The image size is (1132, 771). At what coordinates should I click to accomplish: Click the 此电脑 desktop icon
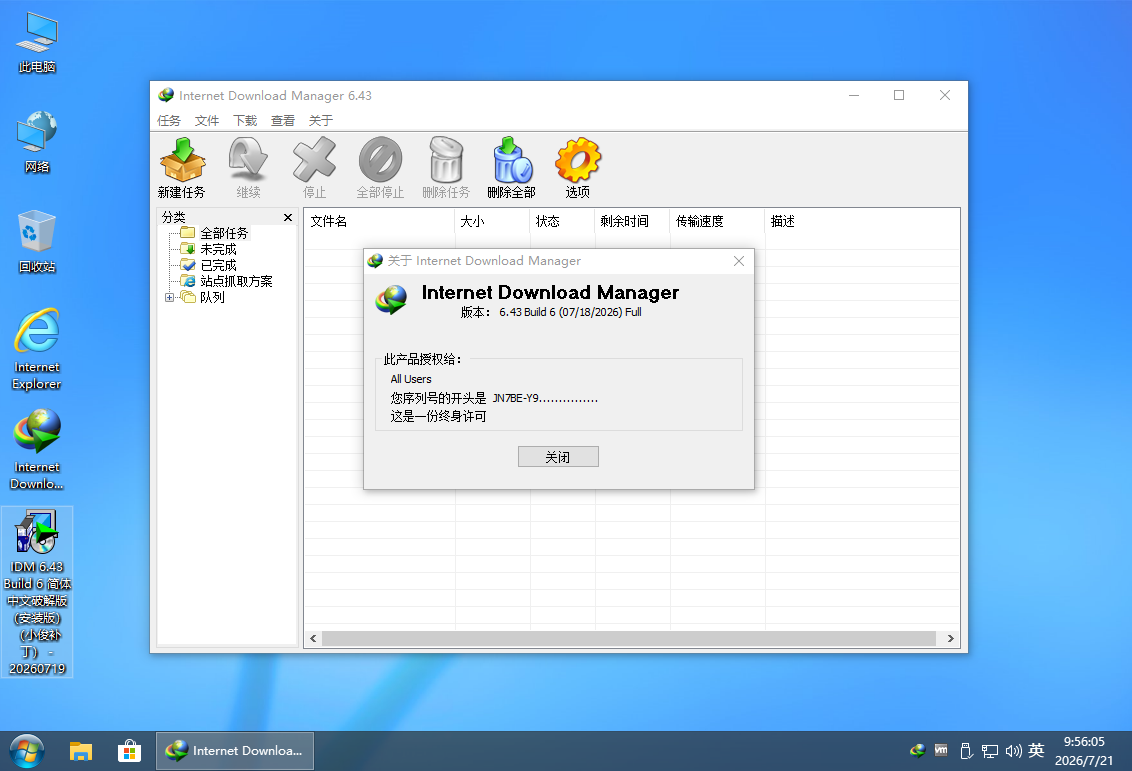point(37,43)
